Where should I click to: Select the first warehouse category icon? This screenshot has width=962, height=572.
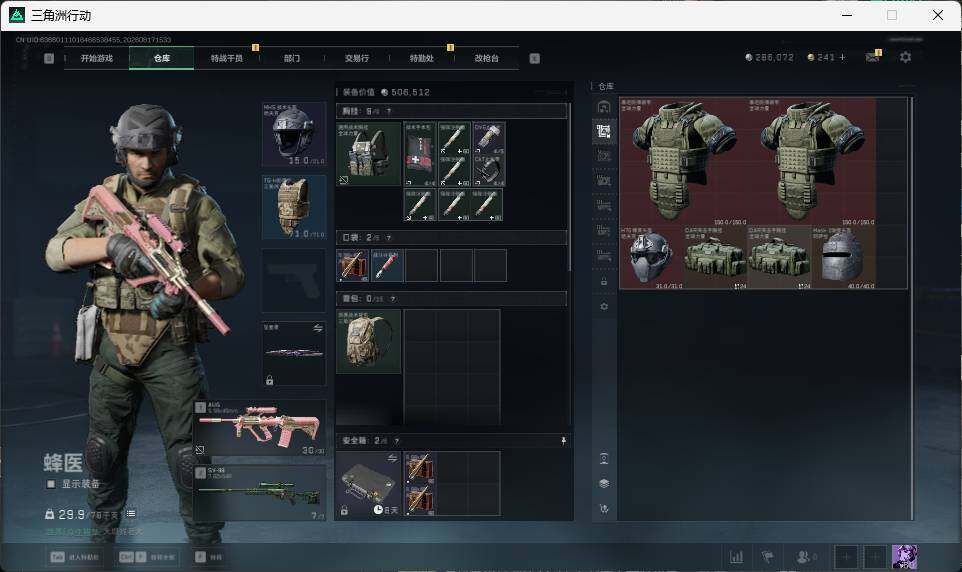pyautogui.click(x=604, y=107)
